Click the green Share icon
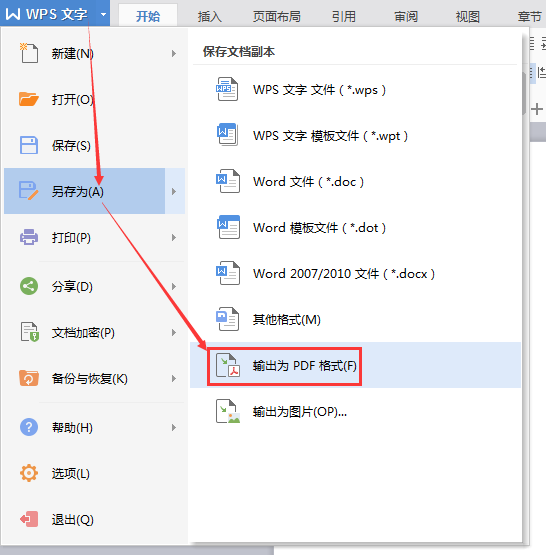 pyautogui.click(x=29, y=286)
